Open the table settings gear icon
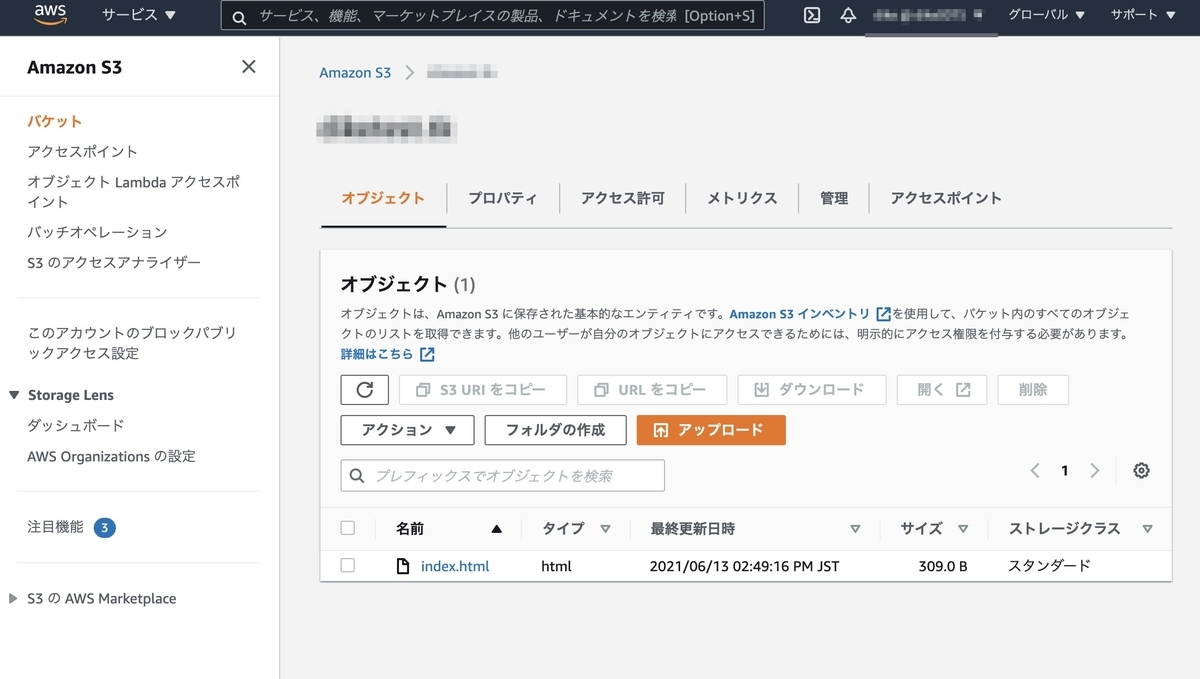 (1141, 471)
